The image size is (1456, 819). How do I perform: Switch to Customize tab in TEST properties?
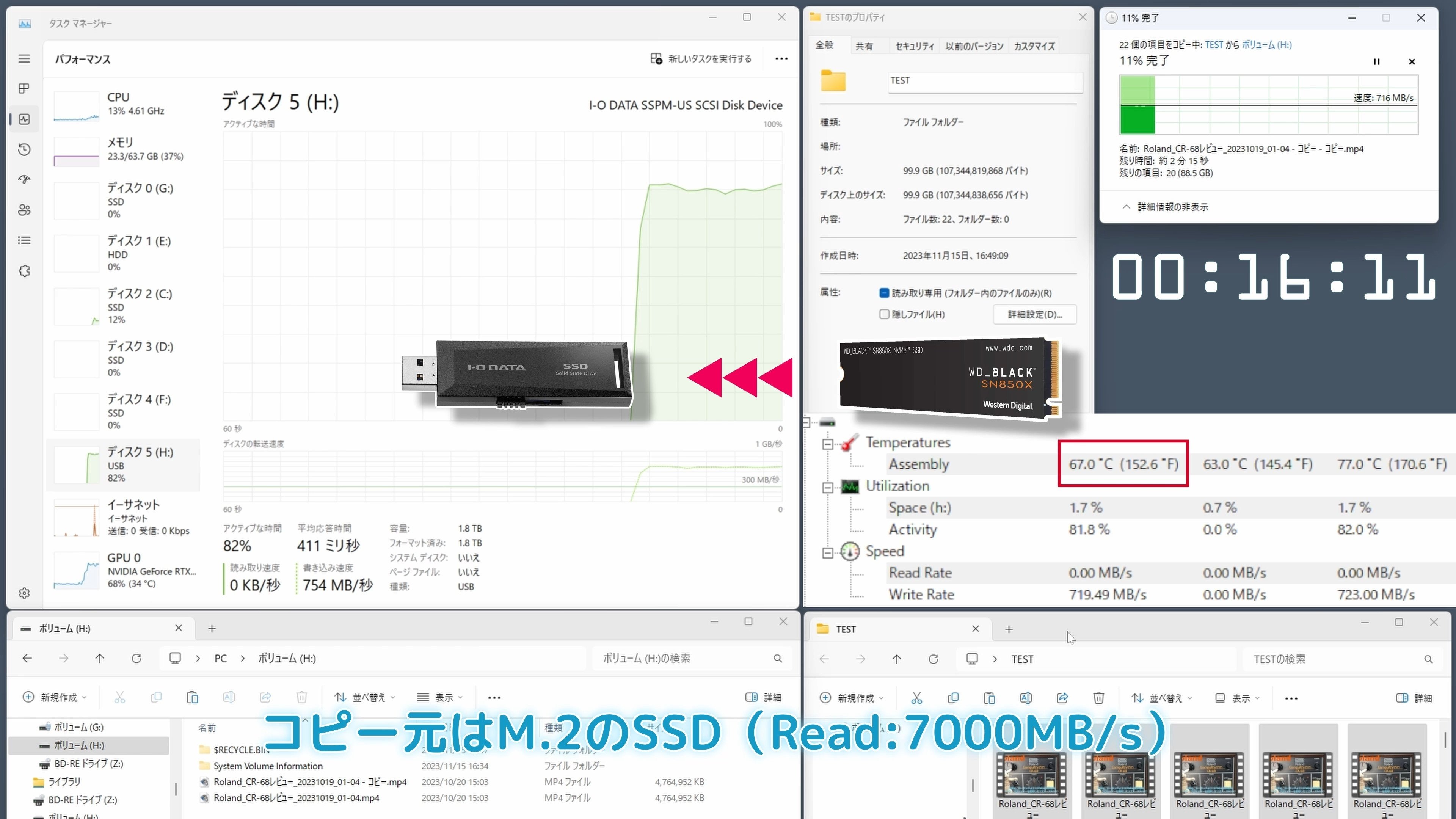[1034, 46]
